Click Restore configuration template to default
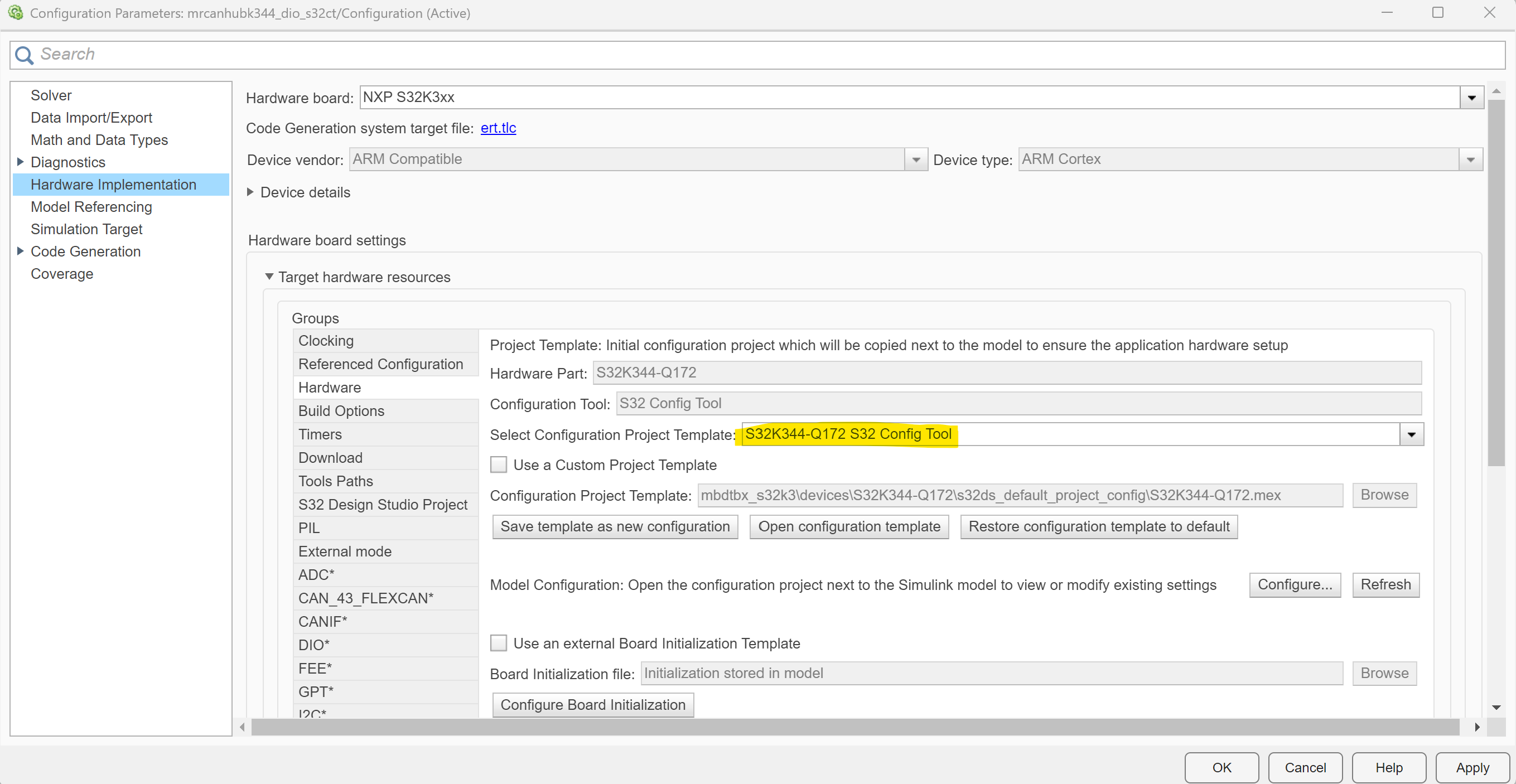1516x784 pixels. point(1098,526)
